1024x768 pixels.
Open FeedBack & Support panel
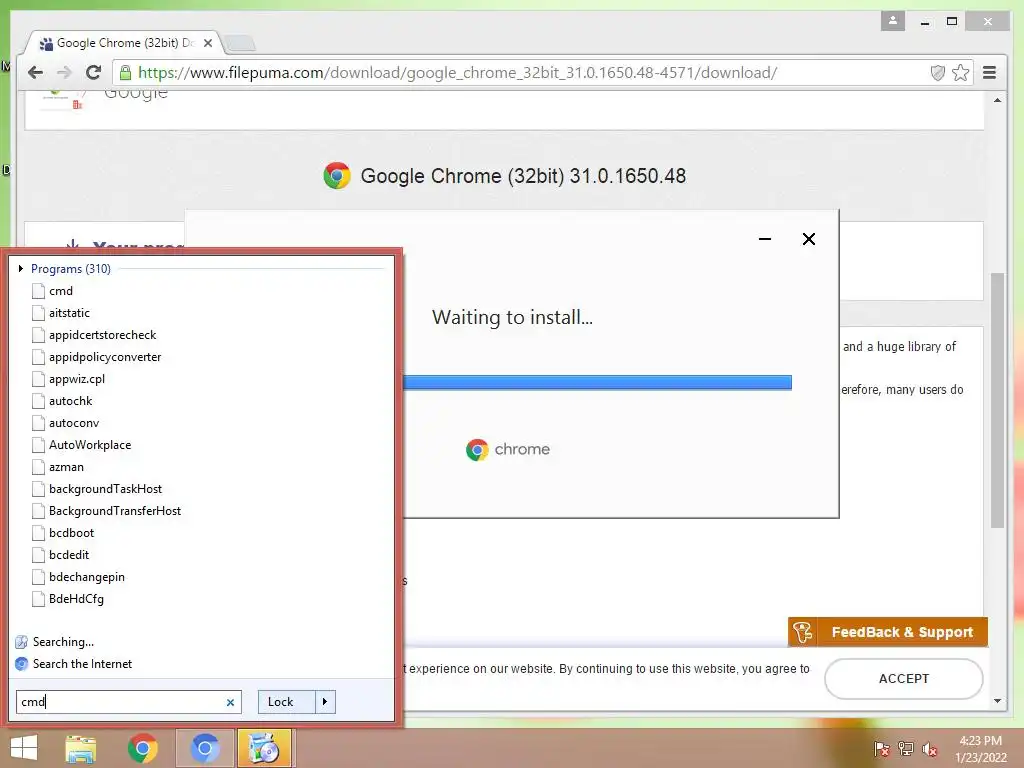(888, 632)
